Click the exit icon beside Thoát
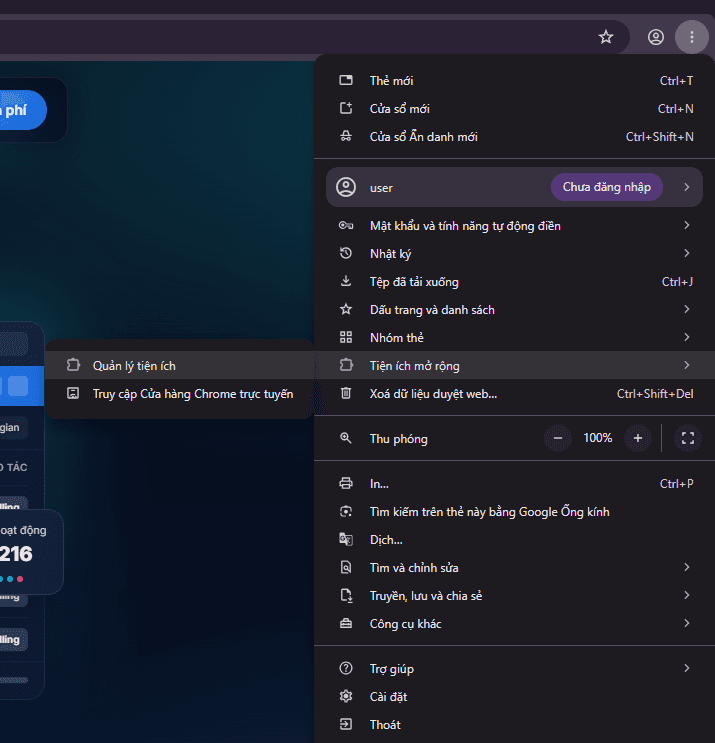The width and height of the screenshot is (715, 743). point(346,724)
